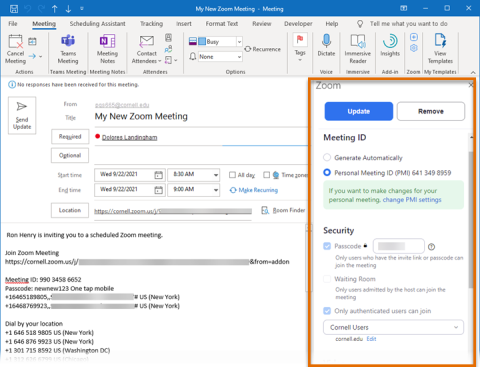Open the Cornell Users dropdown
The height and width of the screenshot is (367, 480).
[x=393, y=327]
